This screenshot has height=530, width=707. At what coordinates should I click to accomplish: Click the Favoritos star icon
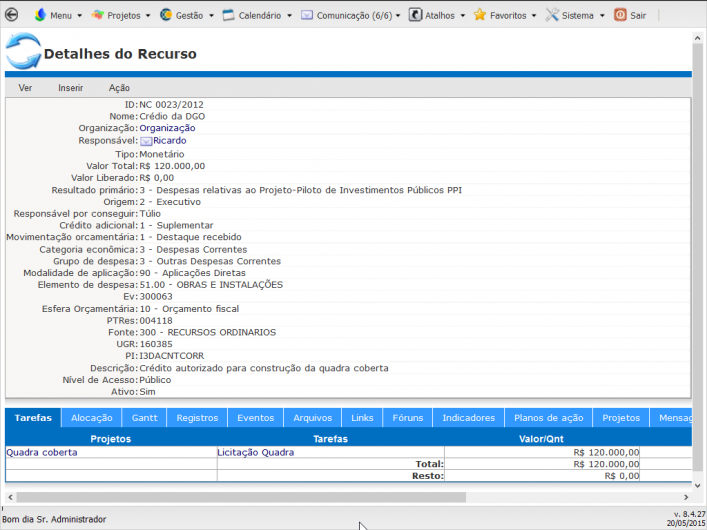coord(480,15)
